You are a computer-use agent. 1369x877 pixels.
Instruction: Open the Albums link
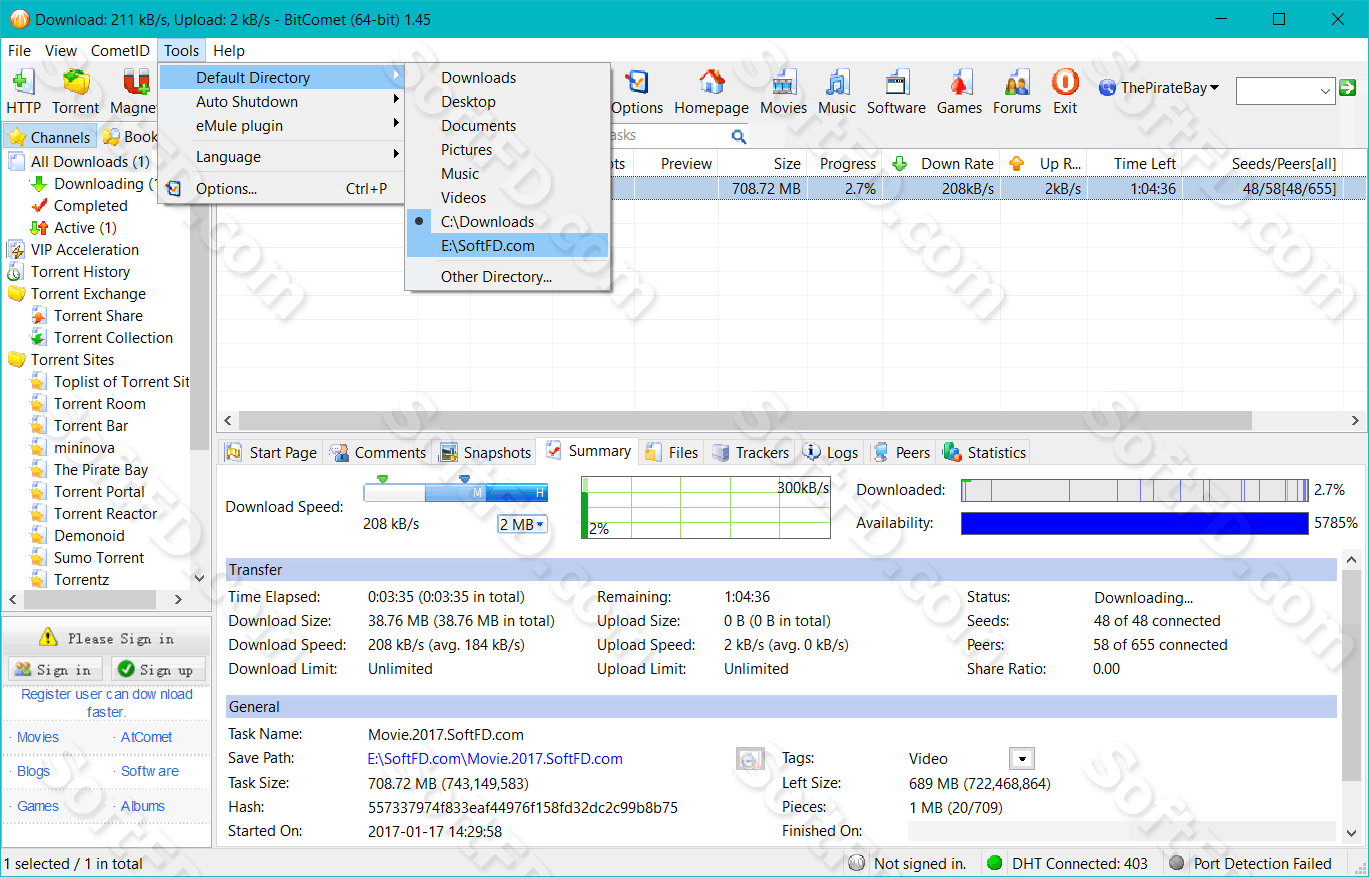click(143, 806)
